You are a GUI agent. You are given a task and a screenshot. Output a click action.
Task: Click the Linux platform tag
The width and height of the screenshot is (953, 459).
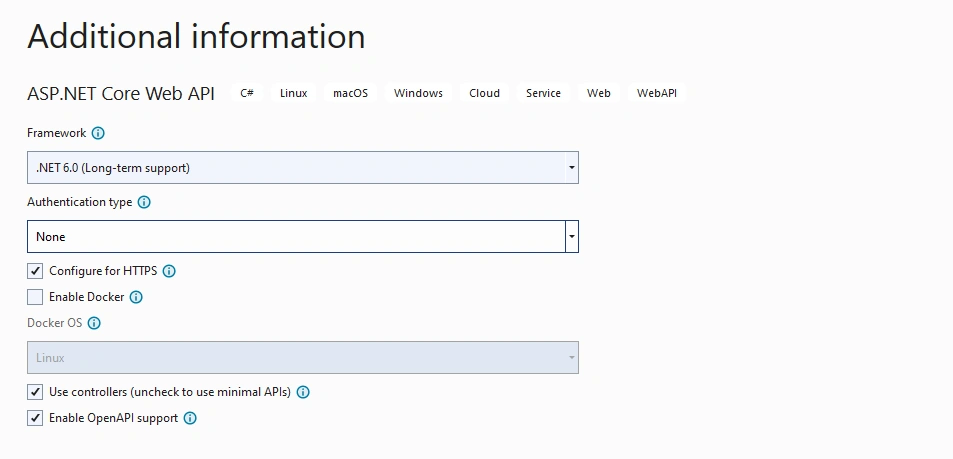(294, 93)
